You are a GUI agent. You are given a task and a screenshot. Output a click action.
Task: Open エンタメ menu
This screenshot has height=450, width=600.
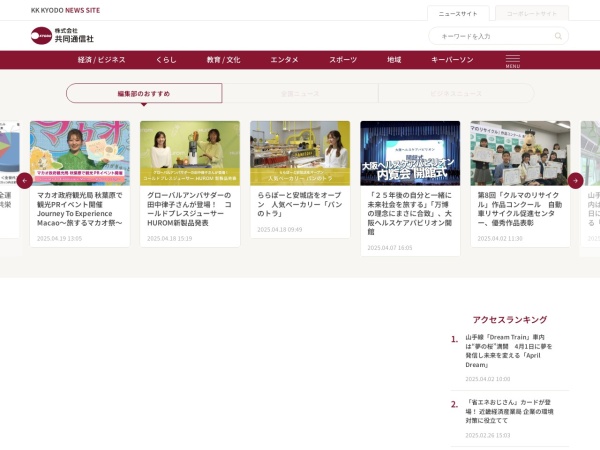click(284, 60)
